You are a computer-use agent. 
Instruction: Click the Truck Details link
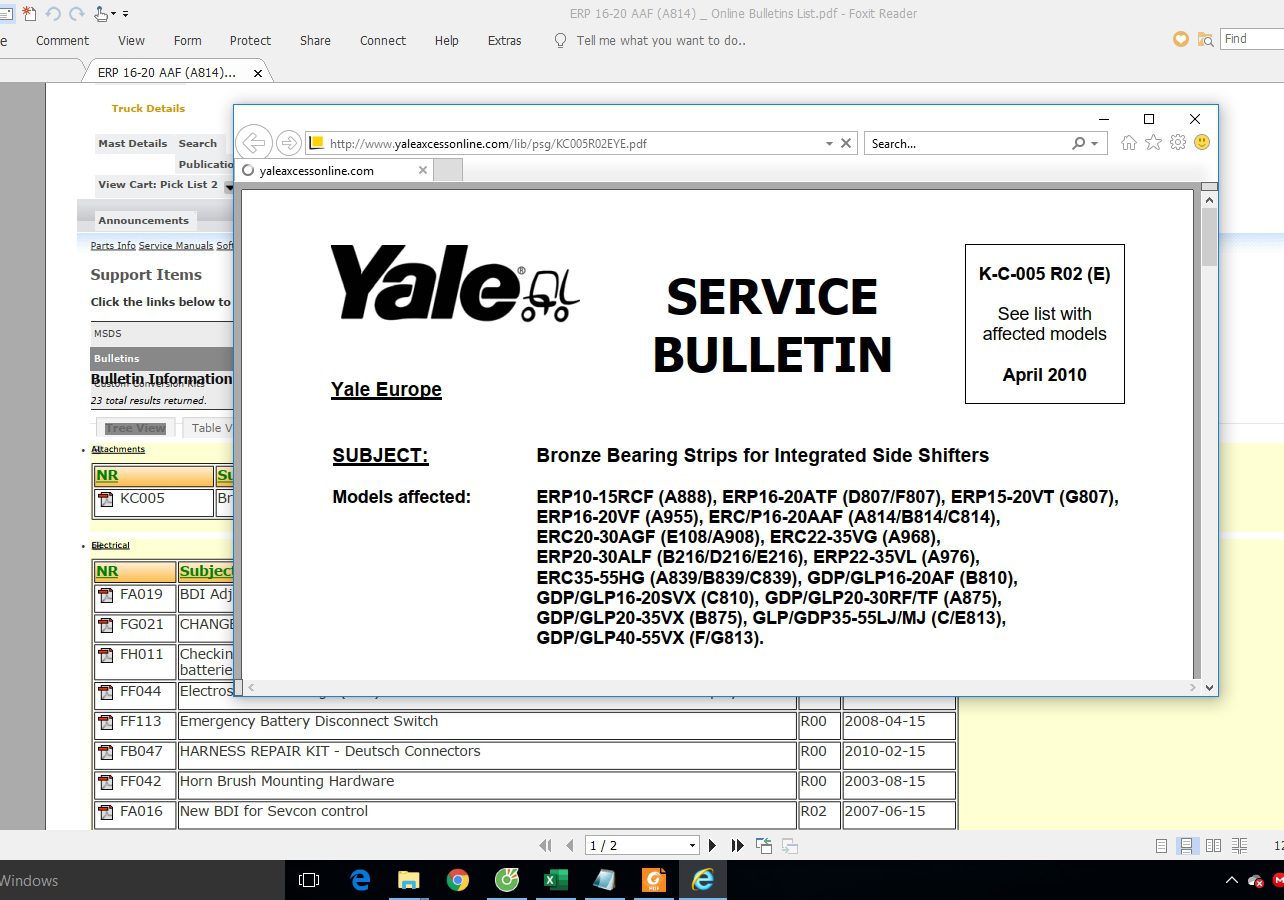click(x=148, y=108)
